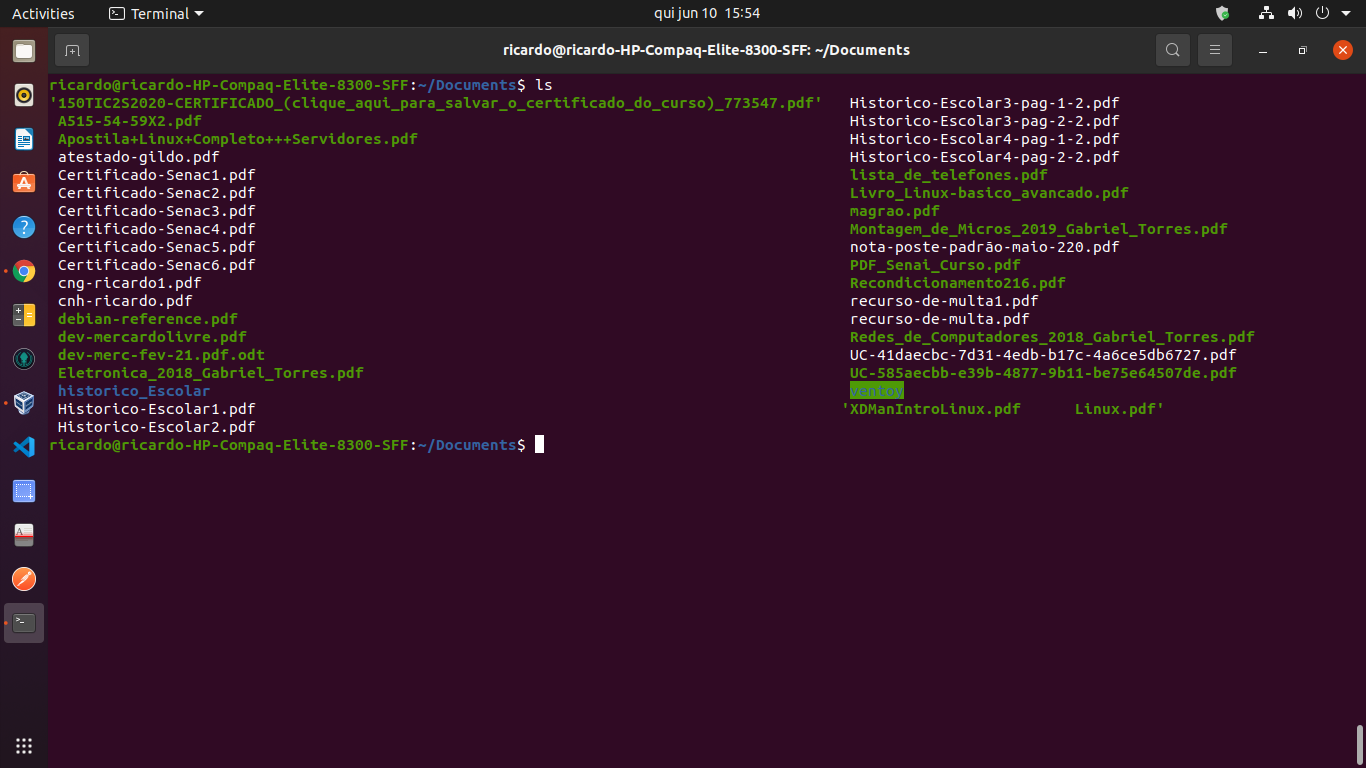Click cng-ricardo1.pdf entry
This screenshot has height=768, width=1366.
130,282
